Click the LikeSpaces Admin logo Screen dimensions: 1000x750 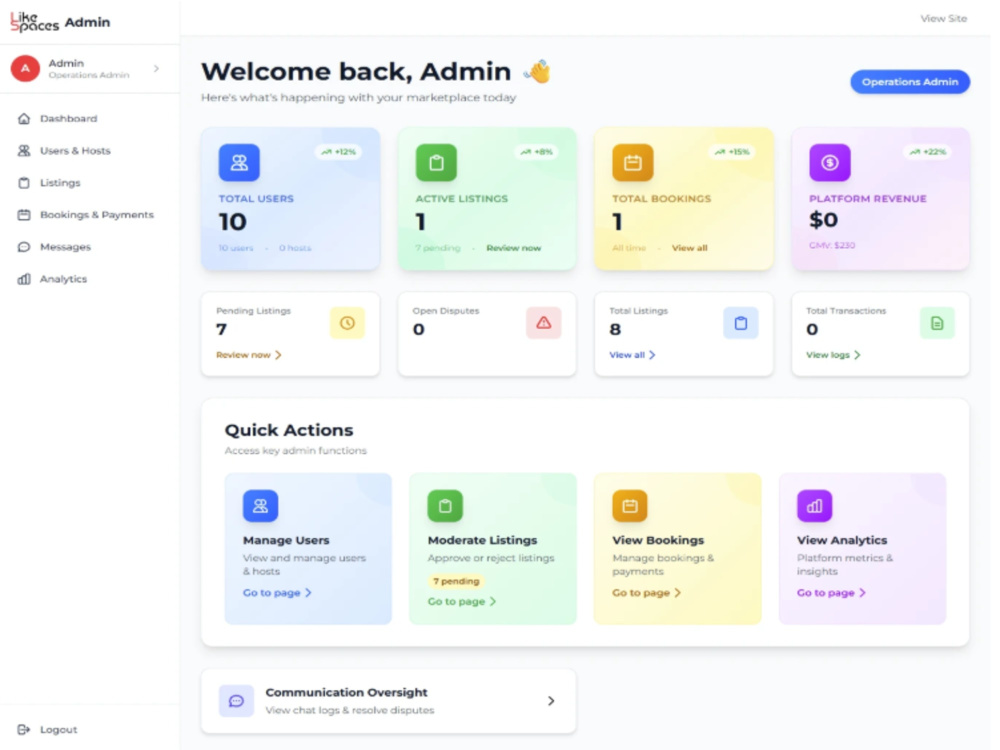60,22
